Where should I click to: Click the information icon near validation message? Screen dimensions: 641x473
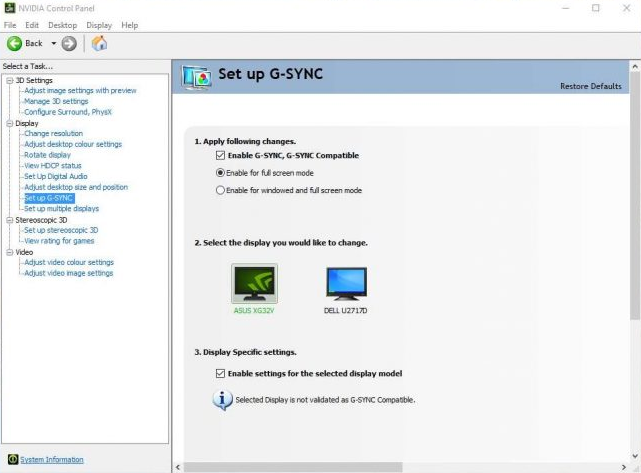point(222,400)
